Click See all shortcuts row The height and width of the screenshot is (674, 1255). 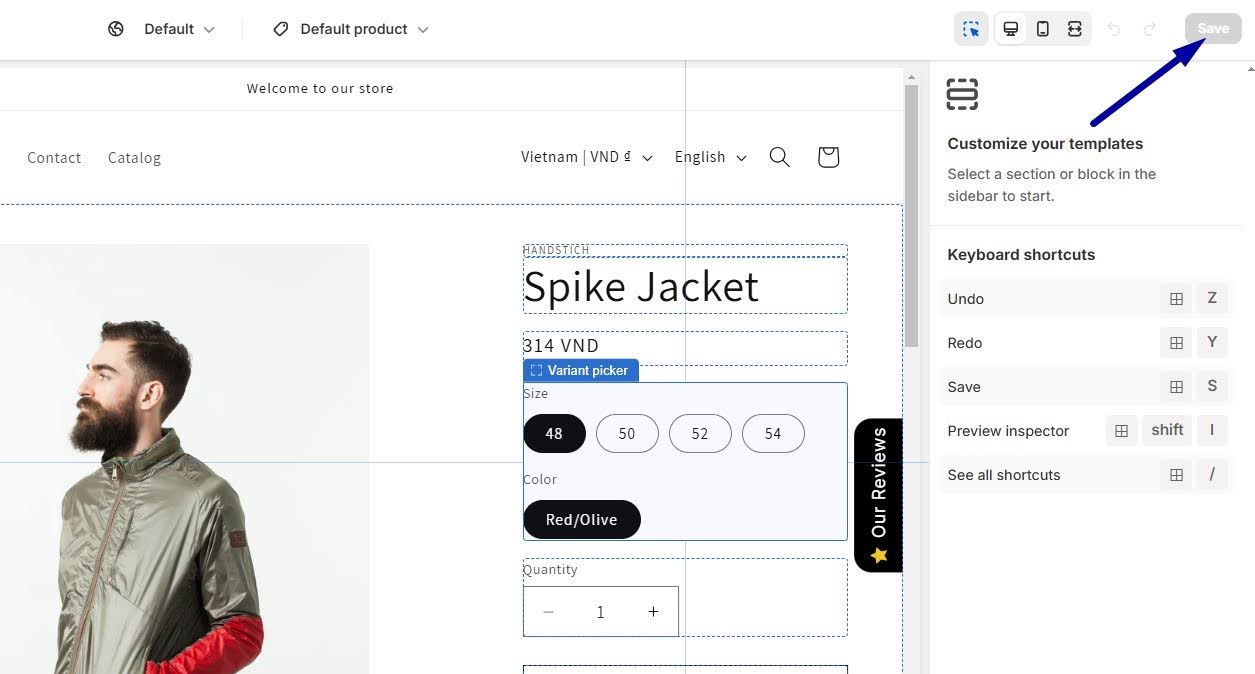(1085, 475)
